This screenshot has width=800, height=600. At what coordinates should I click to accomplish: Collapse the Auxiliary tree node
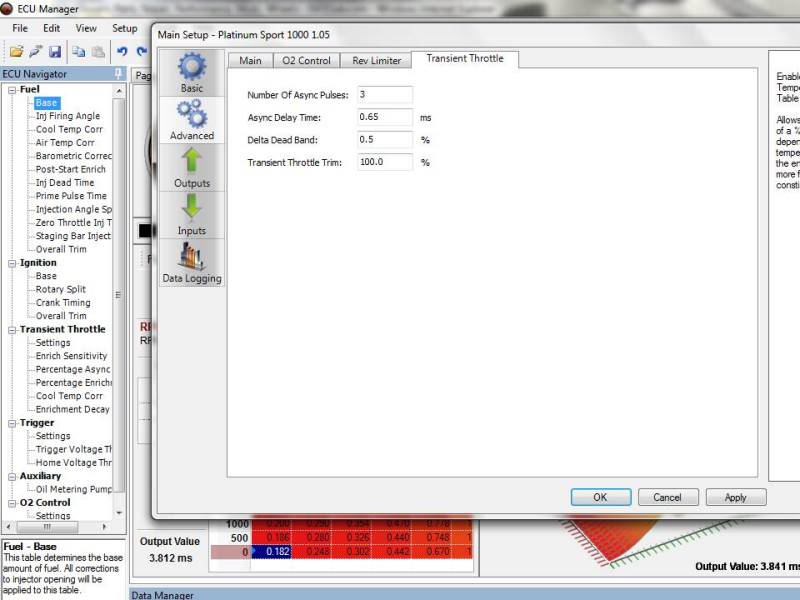click(x=12, y=477)
